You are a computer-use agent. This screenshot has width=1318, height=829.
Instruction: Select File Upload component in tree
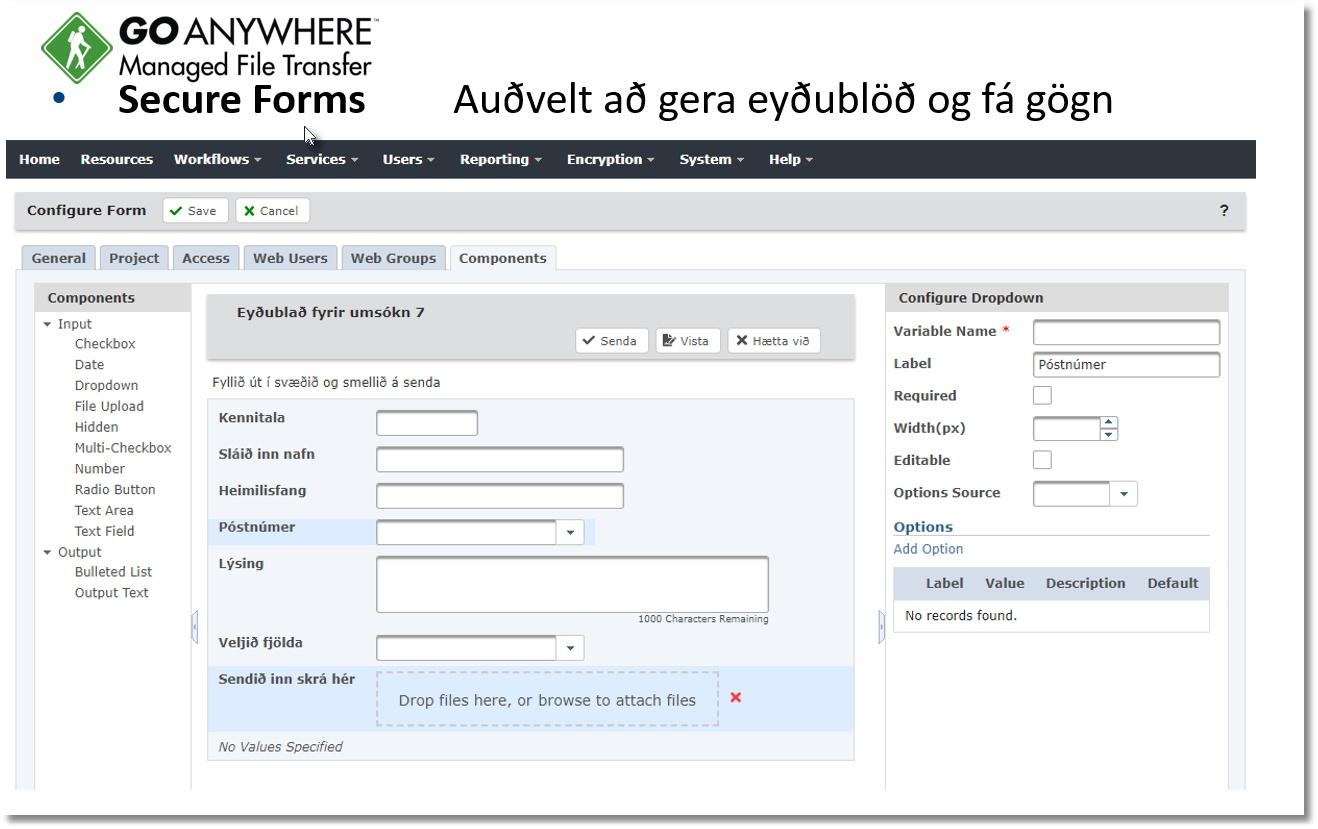click(109, 406)
